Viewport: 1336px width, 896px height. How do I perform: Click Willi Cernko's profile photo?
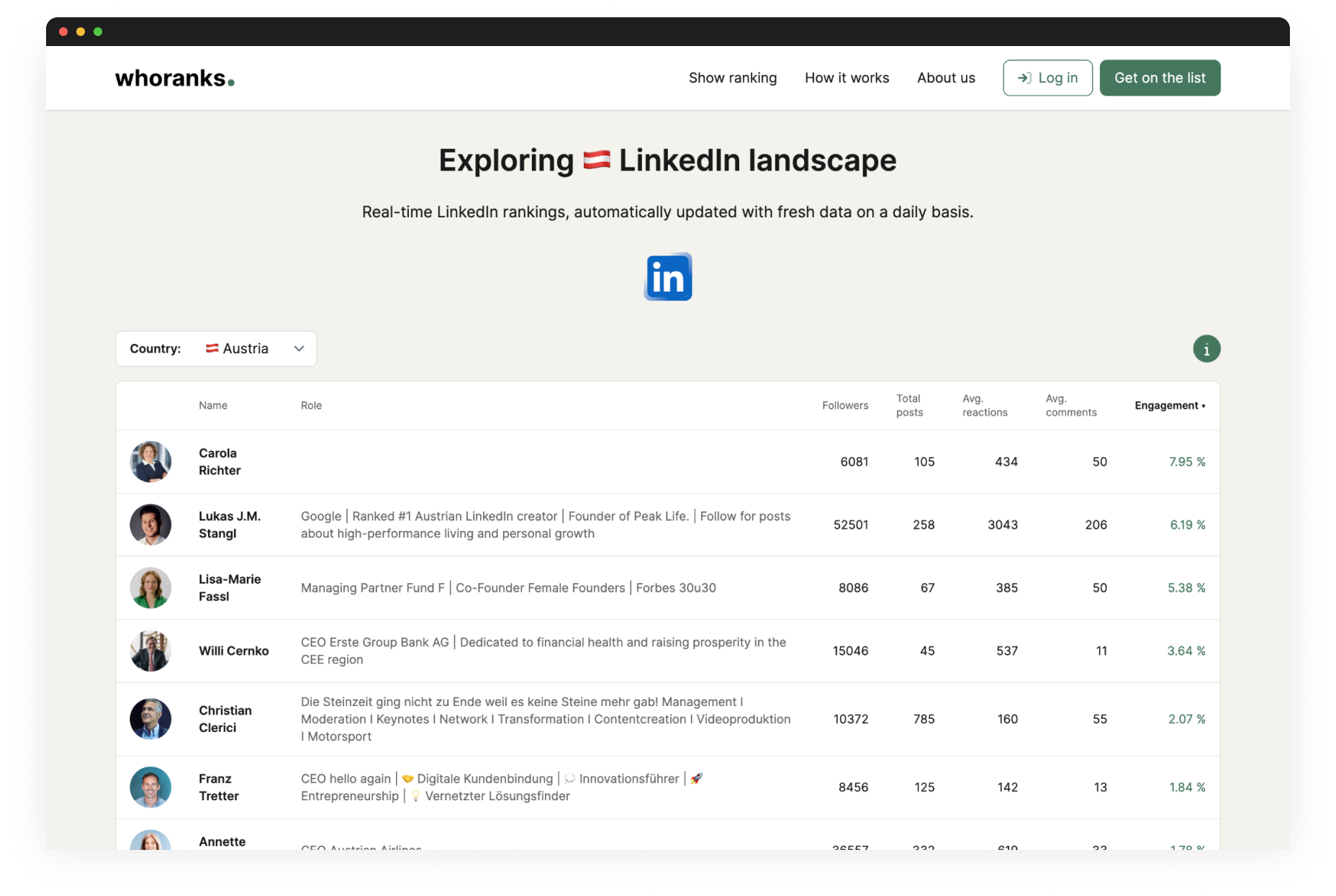(x=150, y=651)
